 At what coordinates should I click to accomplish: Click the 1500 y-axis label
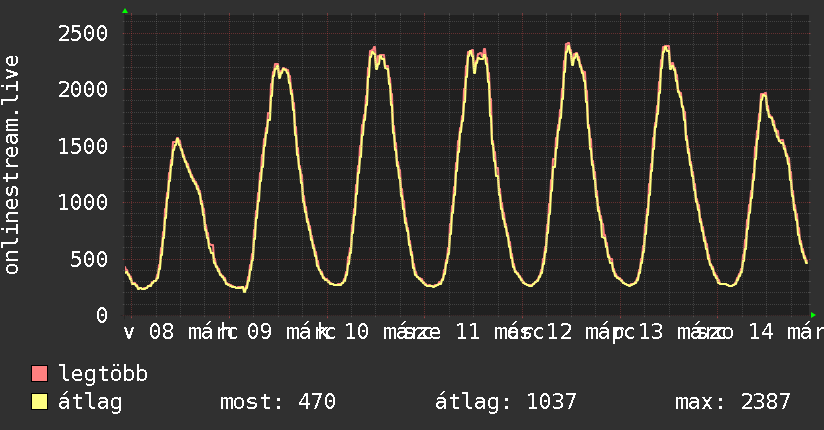pyautogui.click(x=83, y=147)
